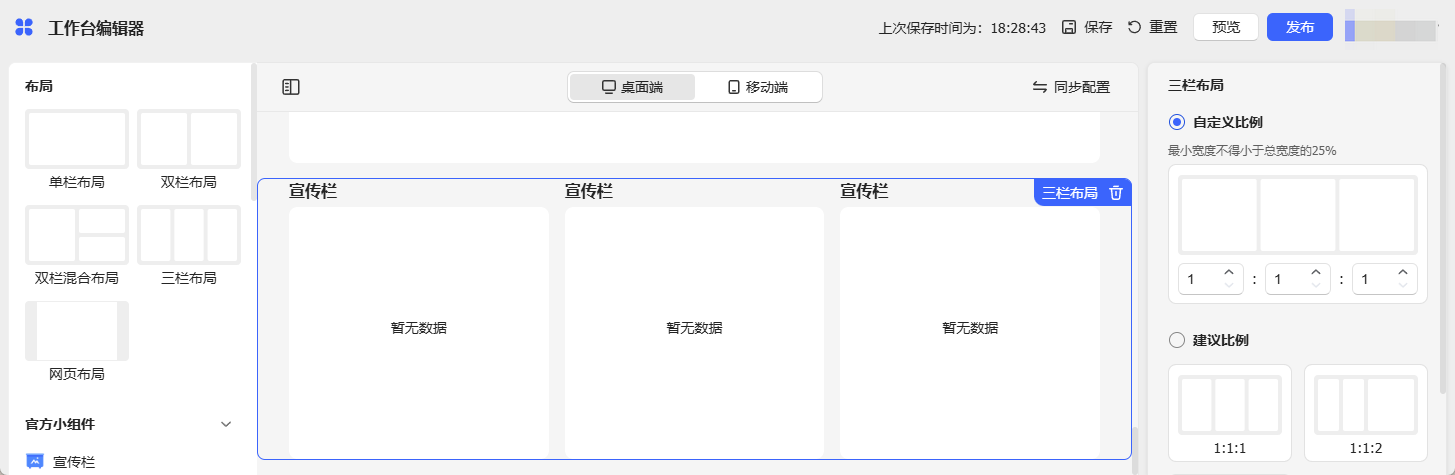The width and height of the screenshot is (1455, 475).
Task: Select the 自定义比例 radio button
Action: 1177,122
